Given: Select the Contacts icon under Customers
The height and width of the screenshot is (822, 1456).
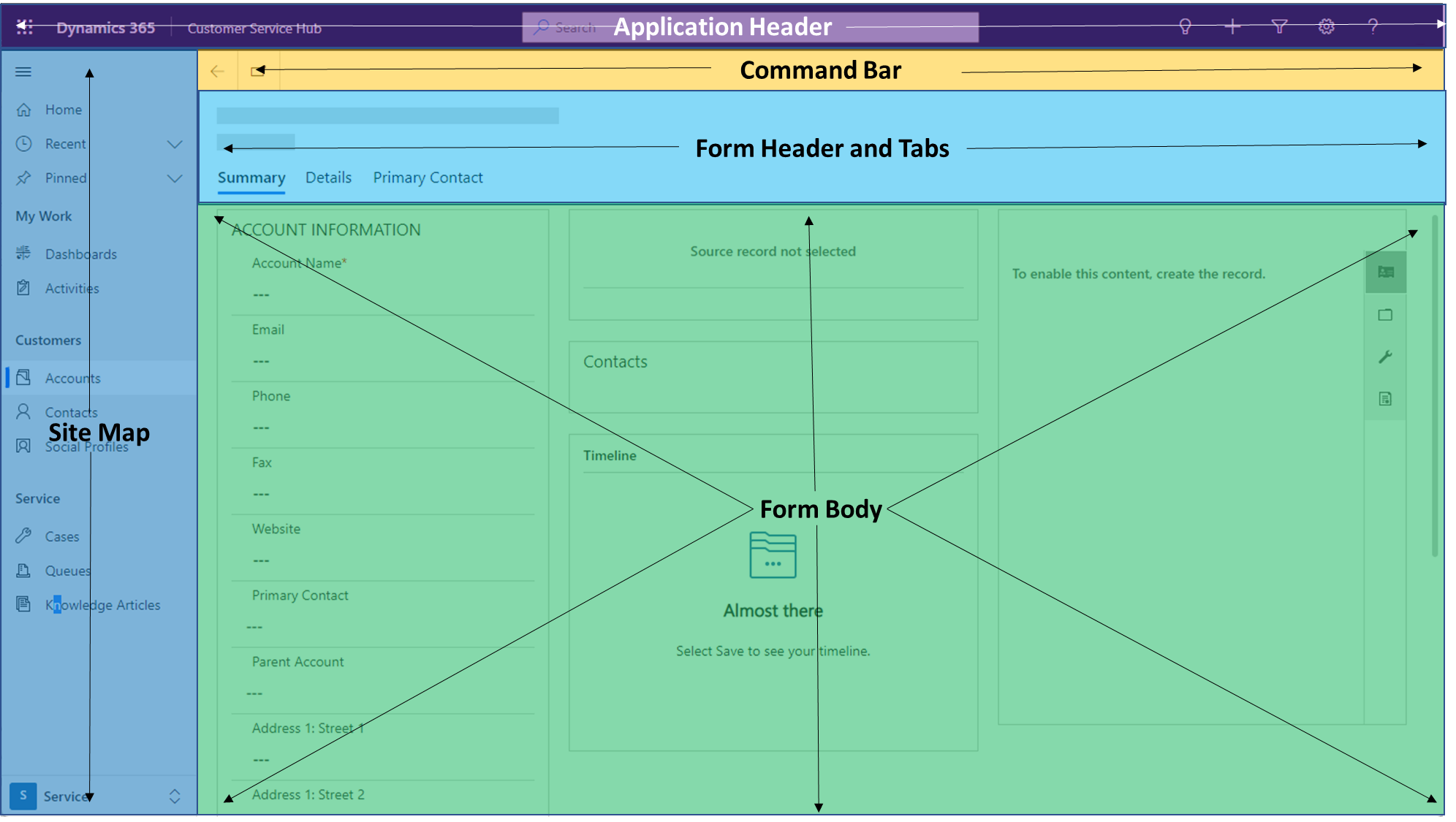Looking at the screenshot, I should 27,411.
